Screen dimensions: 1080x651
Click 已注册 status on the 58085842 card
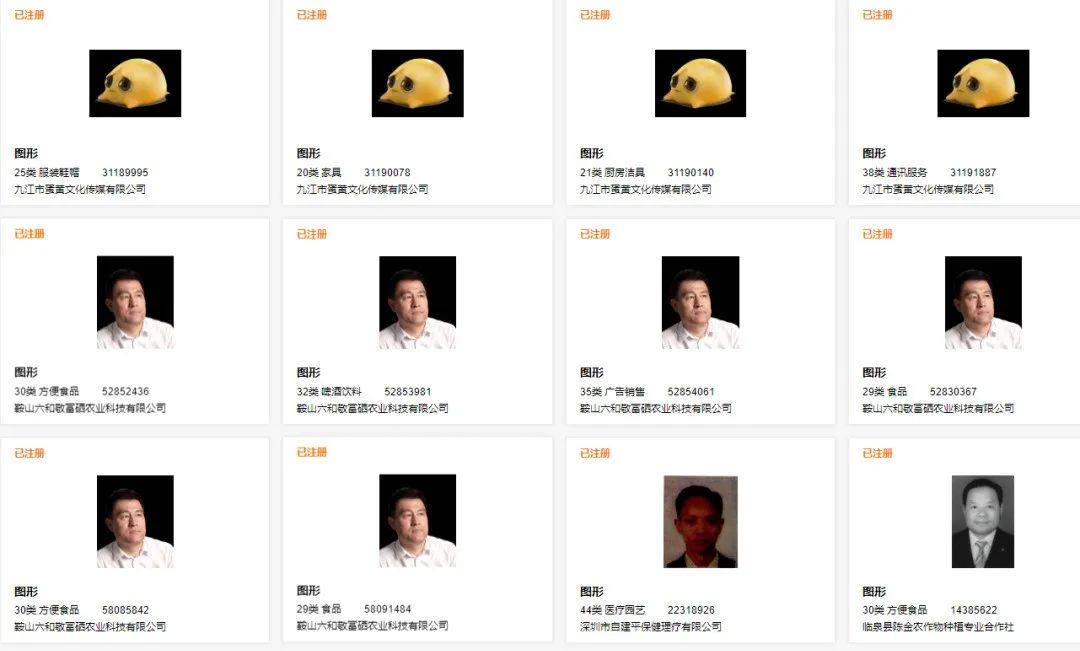(x=29, y=453)
